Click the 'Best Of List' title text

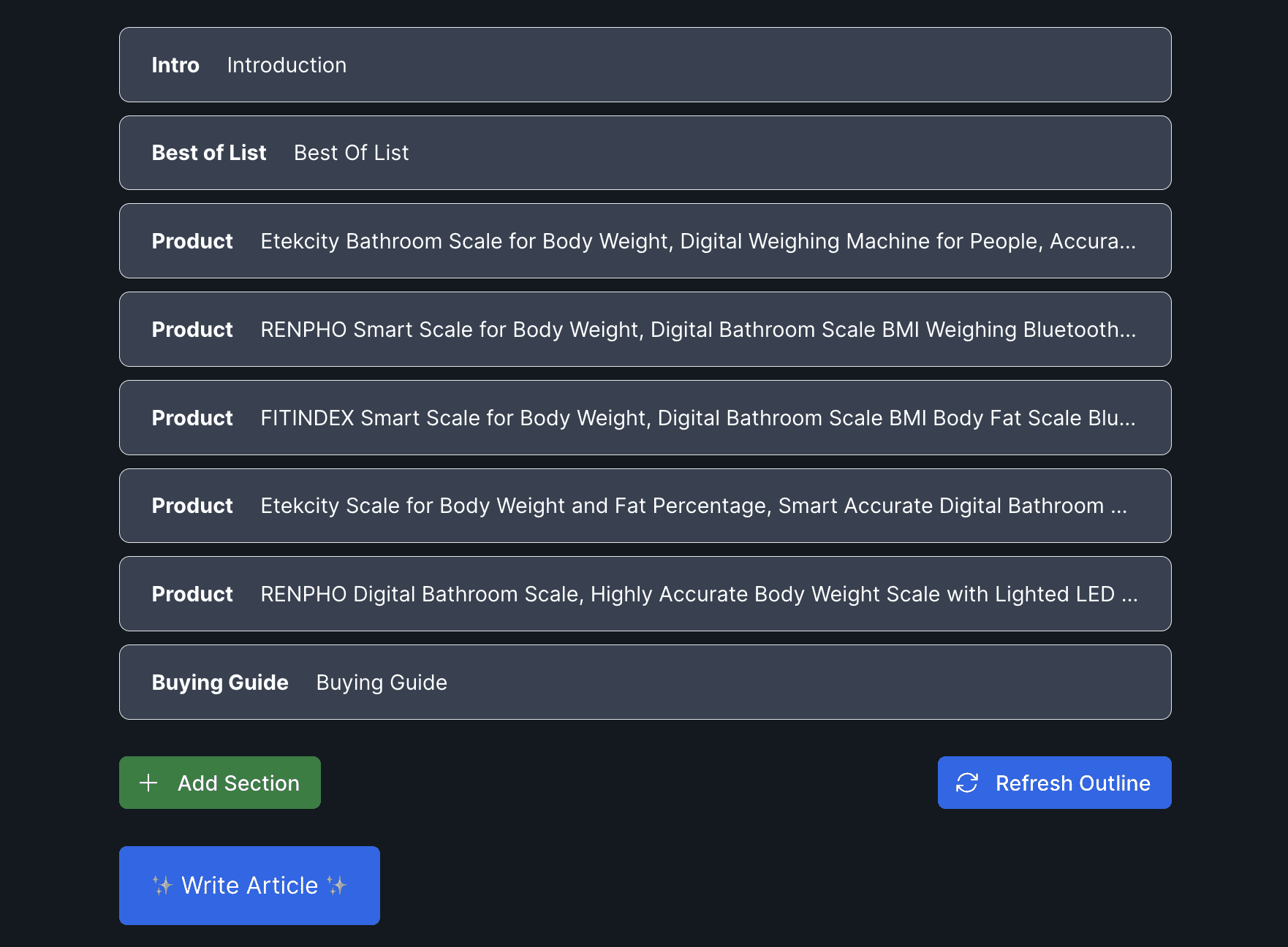point(351,153)
